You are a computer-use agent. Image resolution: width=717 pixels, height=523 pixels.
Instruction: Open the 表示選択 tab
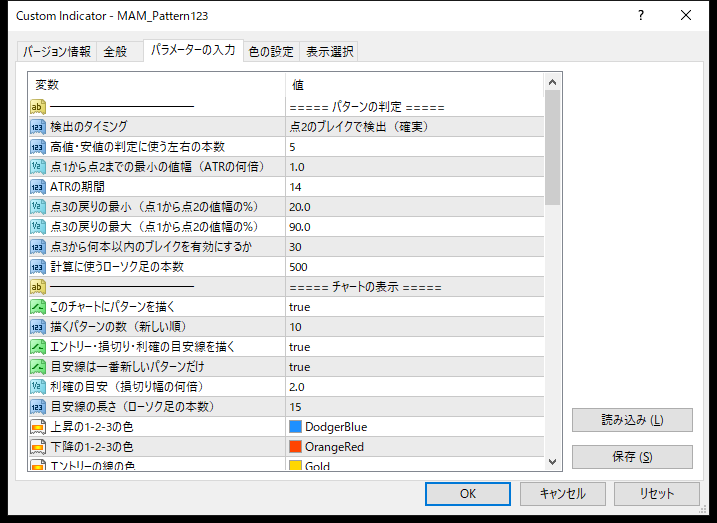point(329,52)
